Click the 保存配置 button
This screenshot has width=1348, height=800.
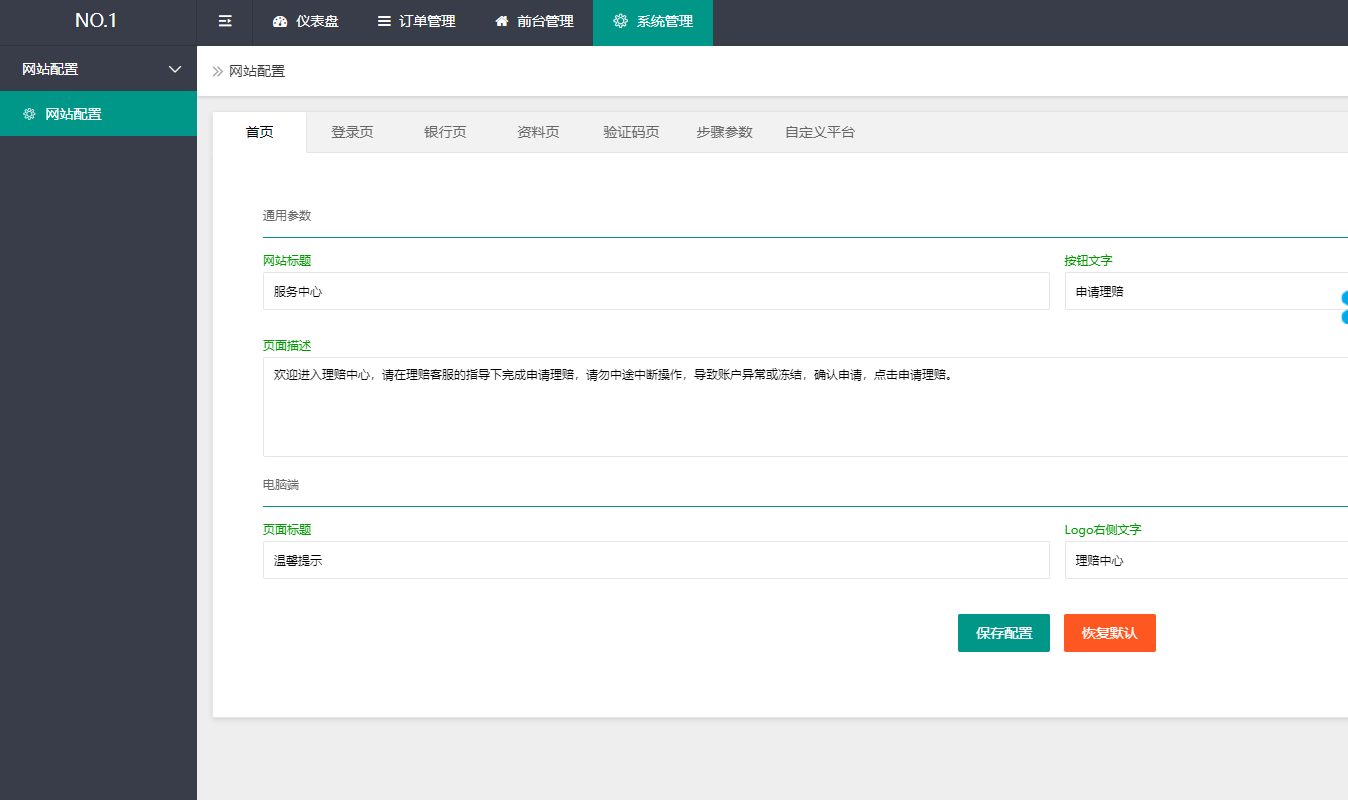[1004, 633]
